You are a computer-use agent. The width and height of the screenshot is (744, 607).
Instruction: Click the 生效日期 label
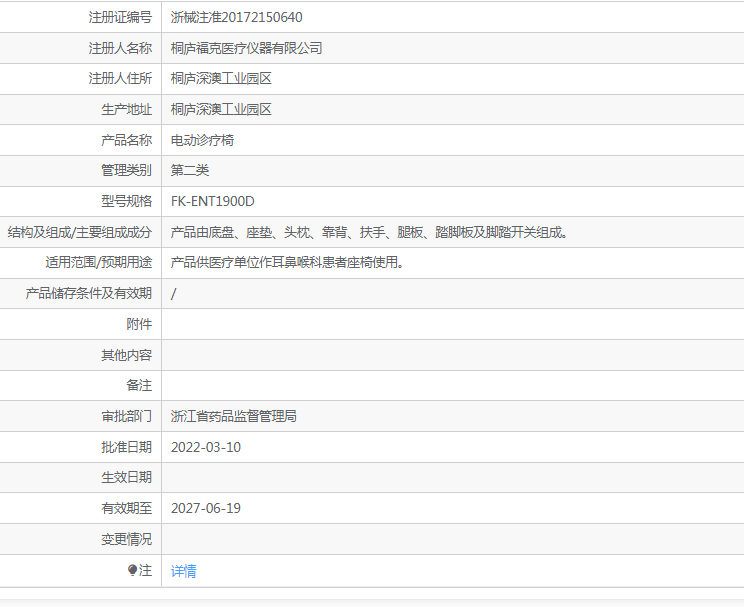pos(126,477)
